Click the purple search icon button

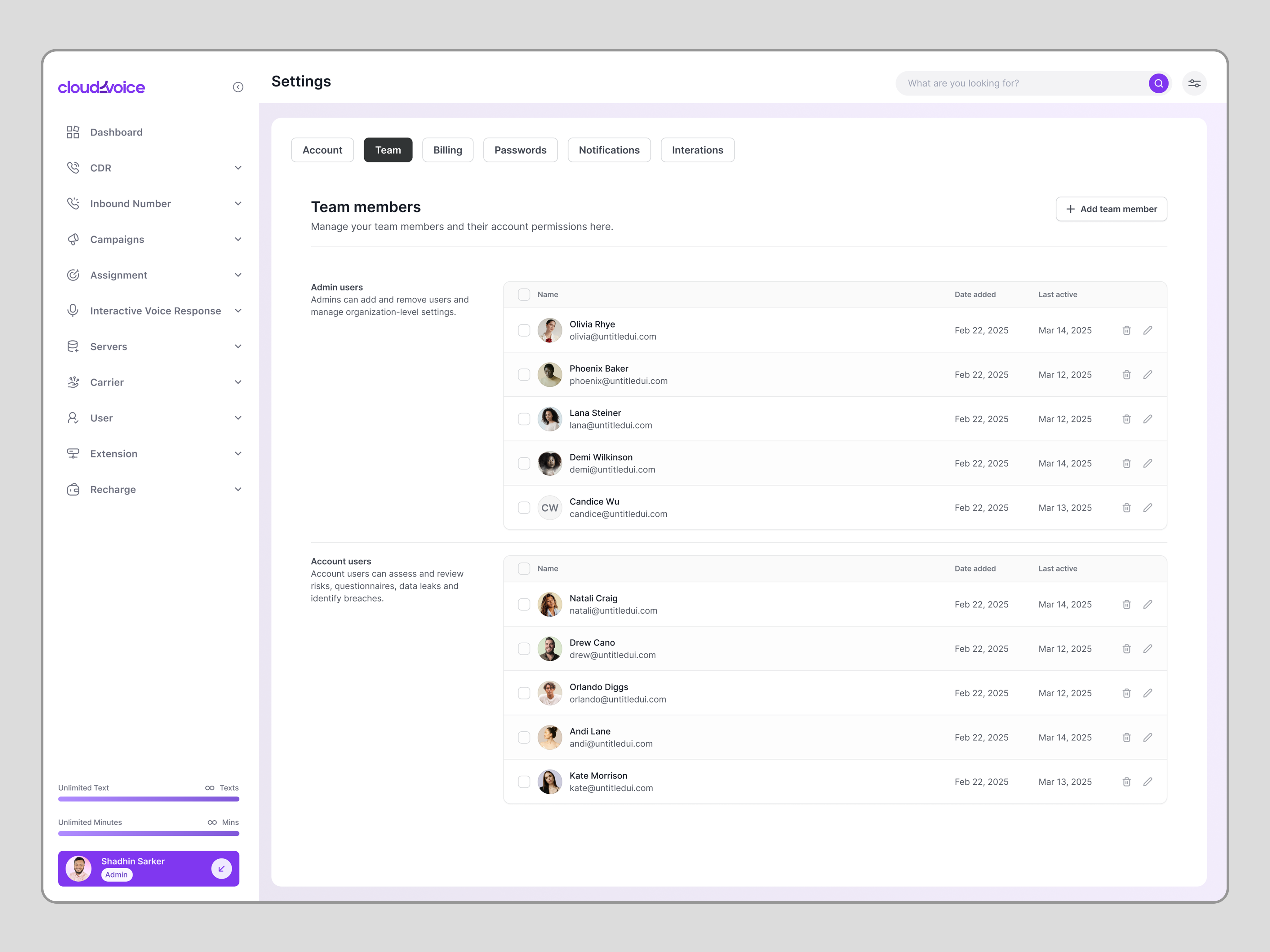coord(1158,83)
